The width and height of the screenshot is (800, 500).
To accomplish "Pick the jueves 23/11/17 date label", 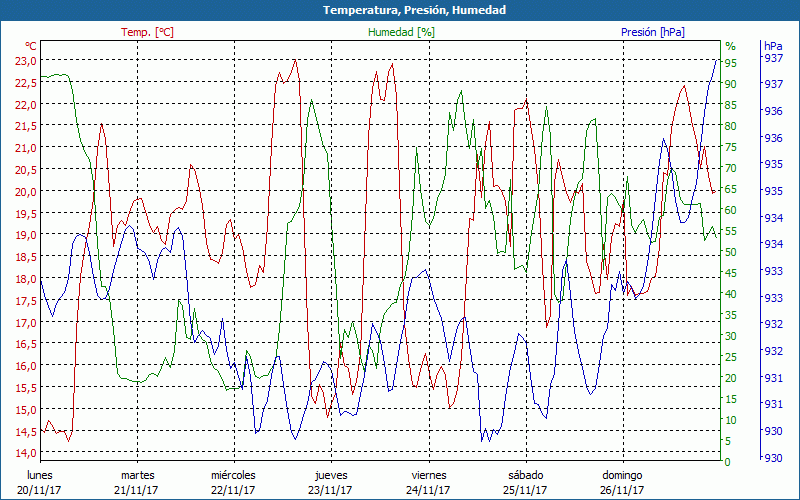I will (x=331, y=482).
